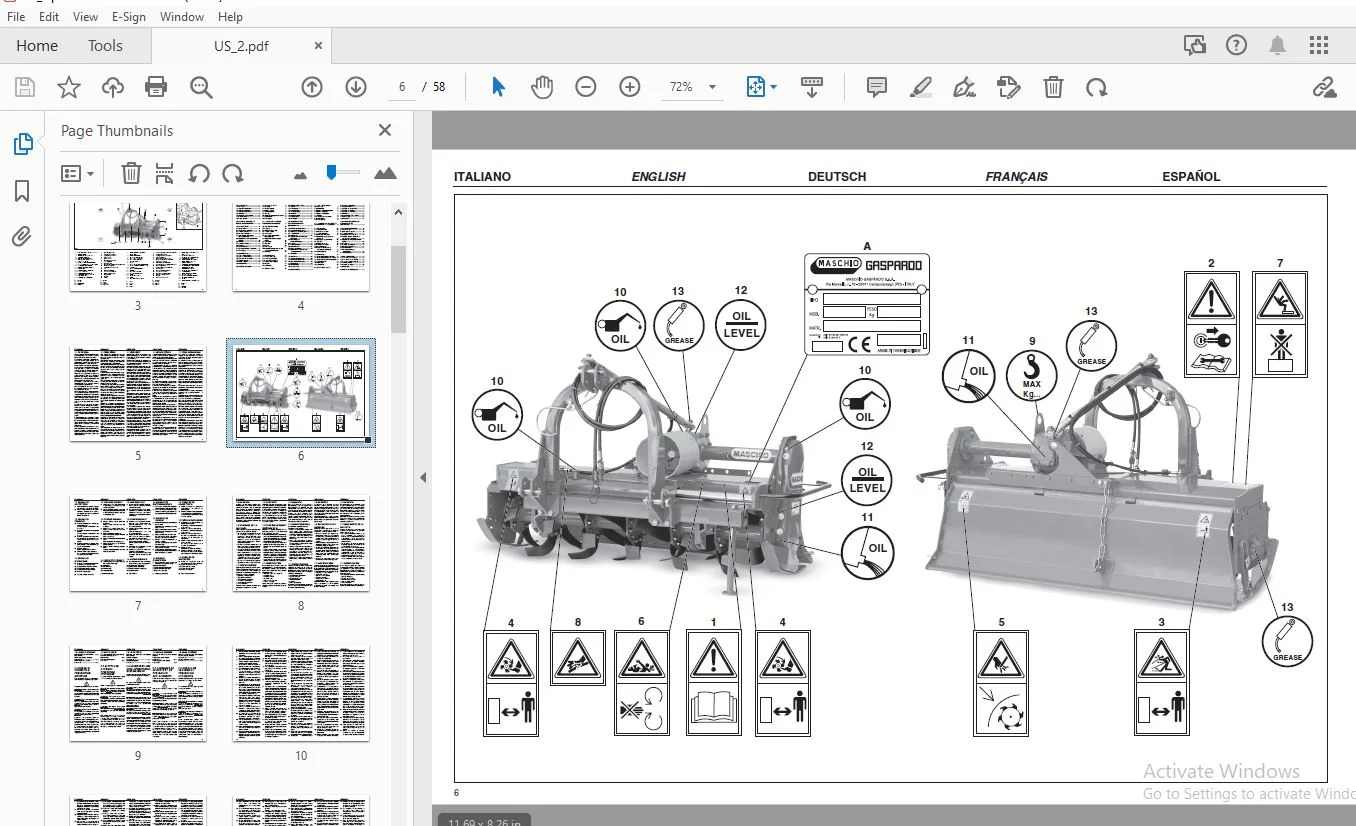Screen dimensions: 1356x826
Task: Adjust the thumbnail size slider
Action: point(332,173)
